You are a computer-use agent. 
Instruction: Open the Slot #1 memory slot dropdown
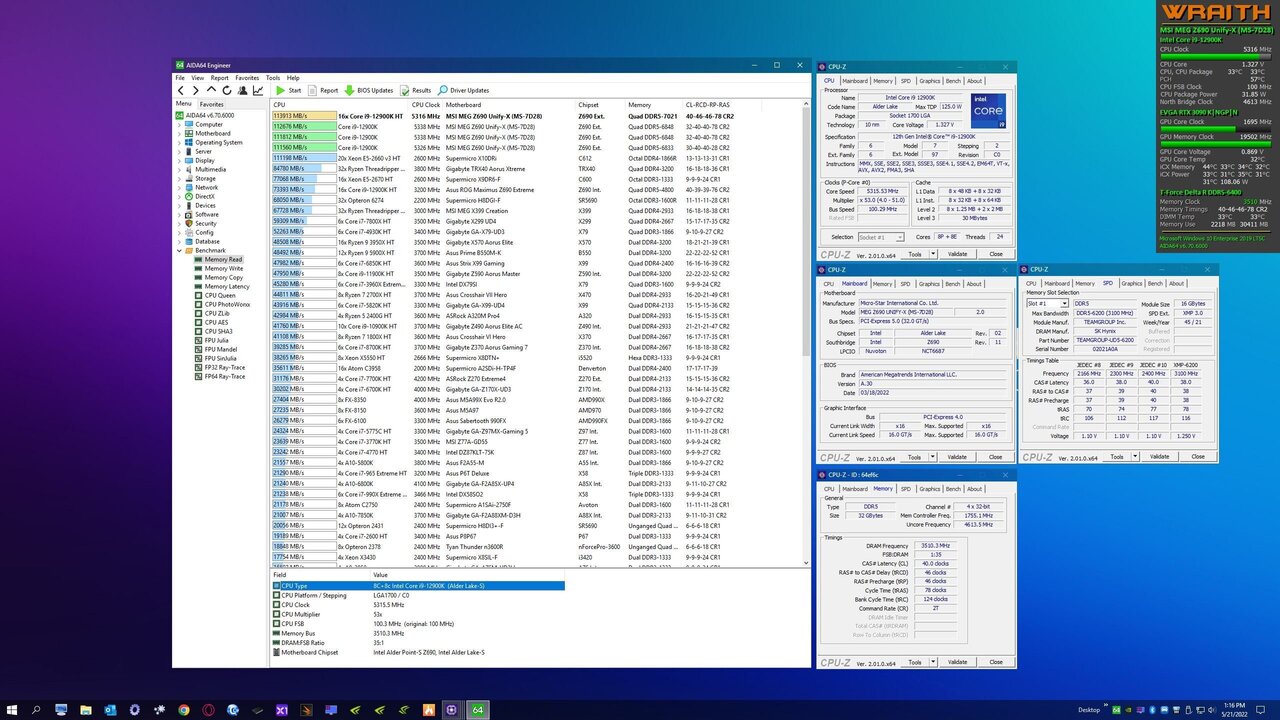(1047, 303)
